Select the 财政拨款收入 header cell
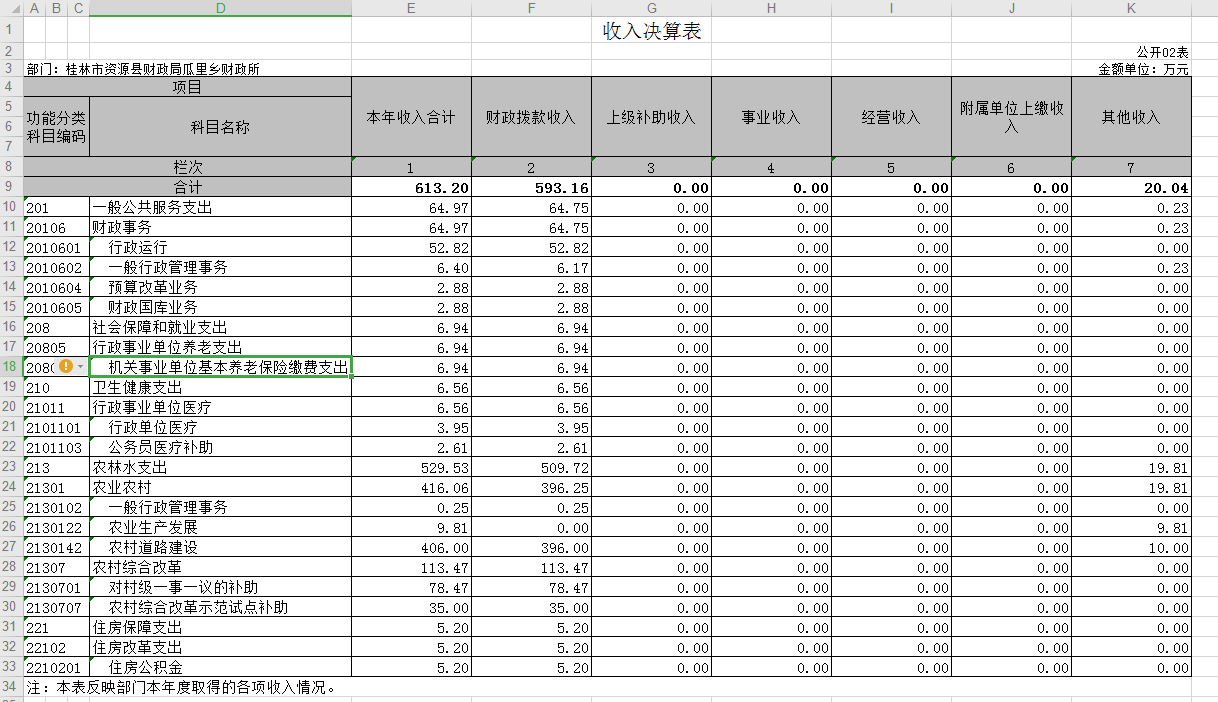 (x=531, y=117)
